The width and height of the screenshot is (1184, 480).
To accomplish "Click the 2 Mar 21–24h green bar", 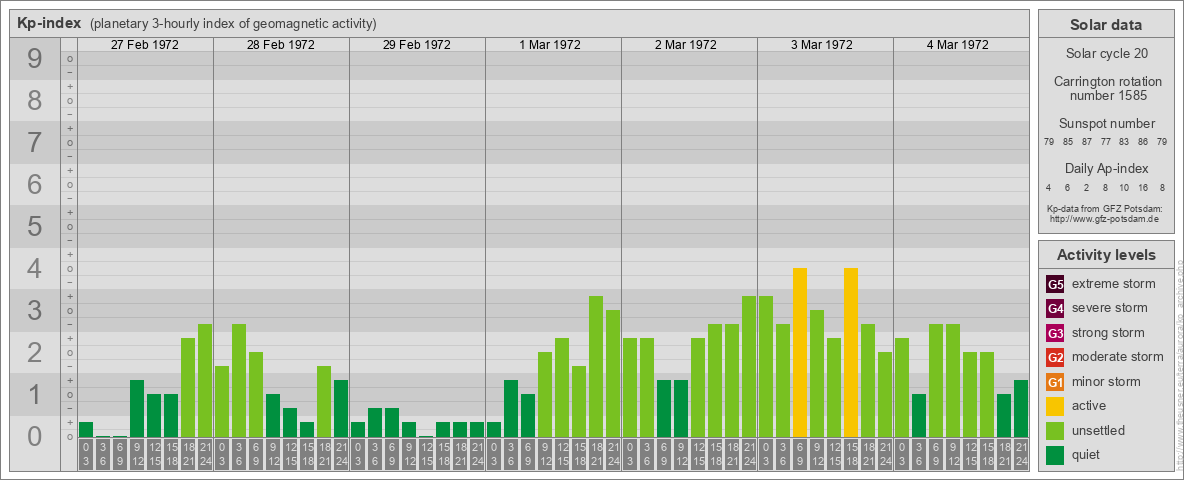I will [748, 366].
